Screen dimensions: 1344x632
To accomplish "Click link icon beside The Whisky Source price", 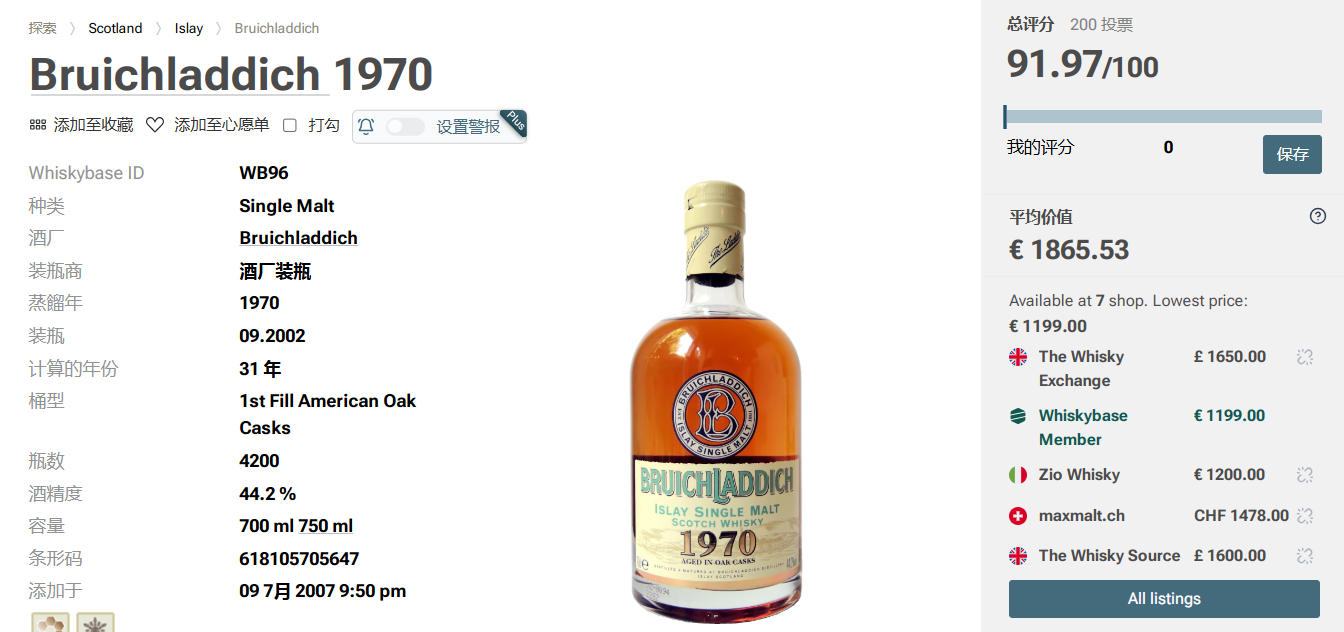I will coord(1305,556).
